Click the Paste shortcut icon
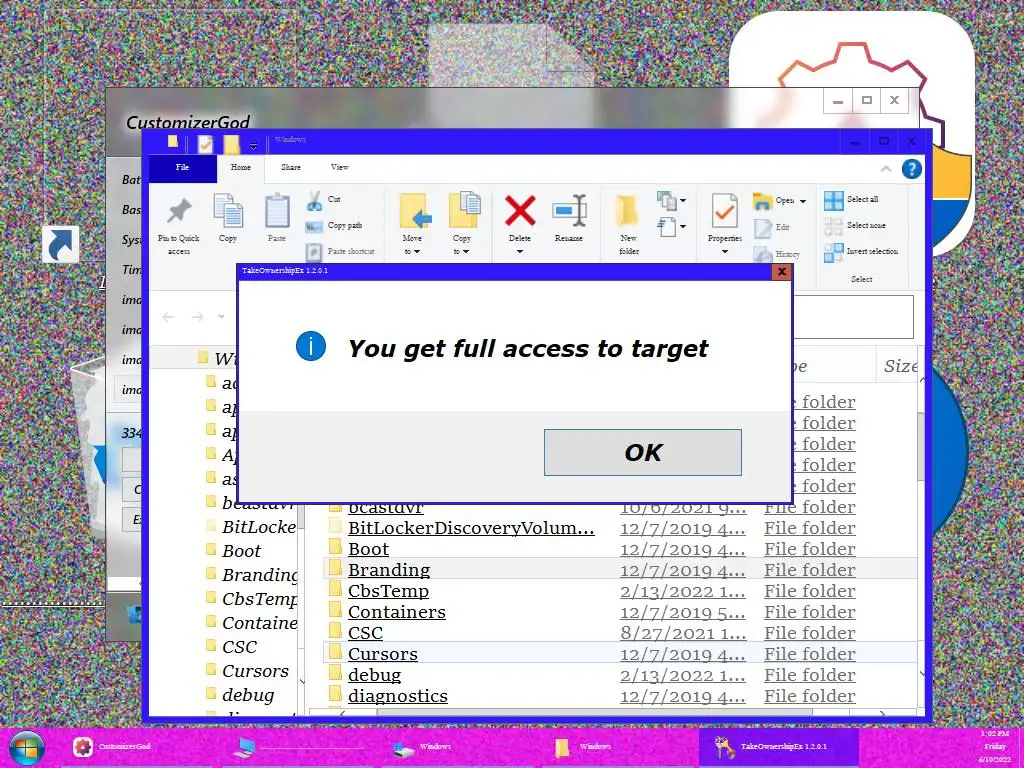 (x=314, y=251)
